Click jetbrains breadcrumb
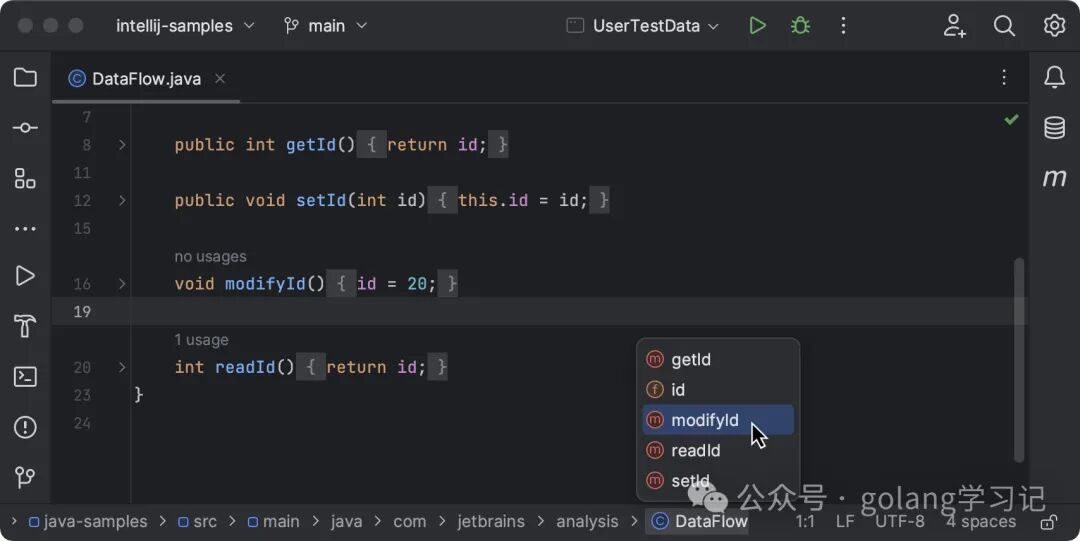 tap(491, 522)
